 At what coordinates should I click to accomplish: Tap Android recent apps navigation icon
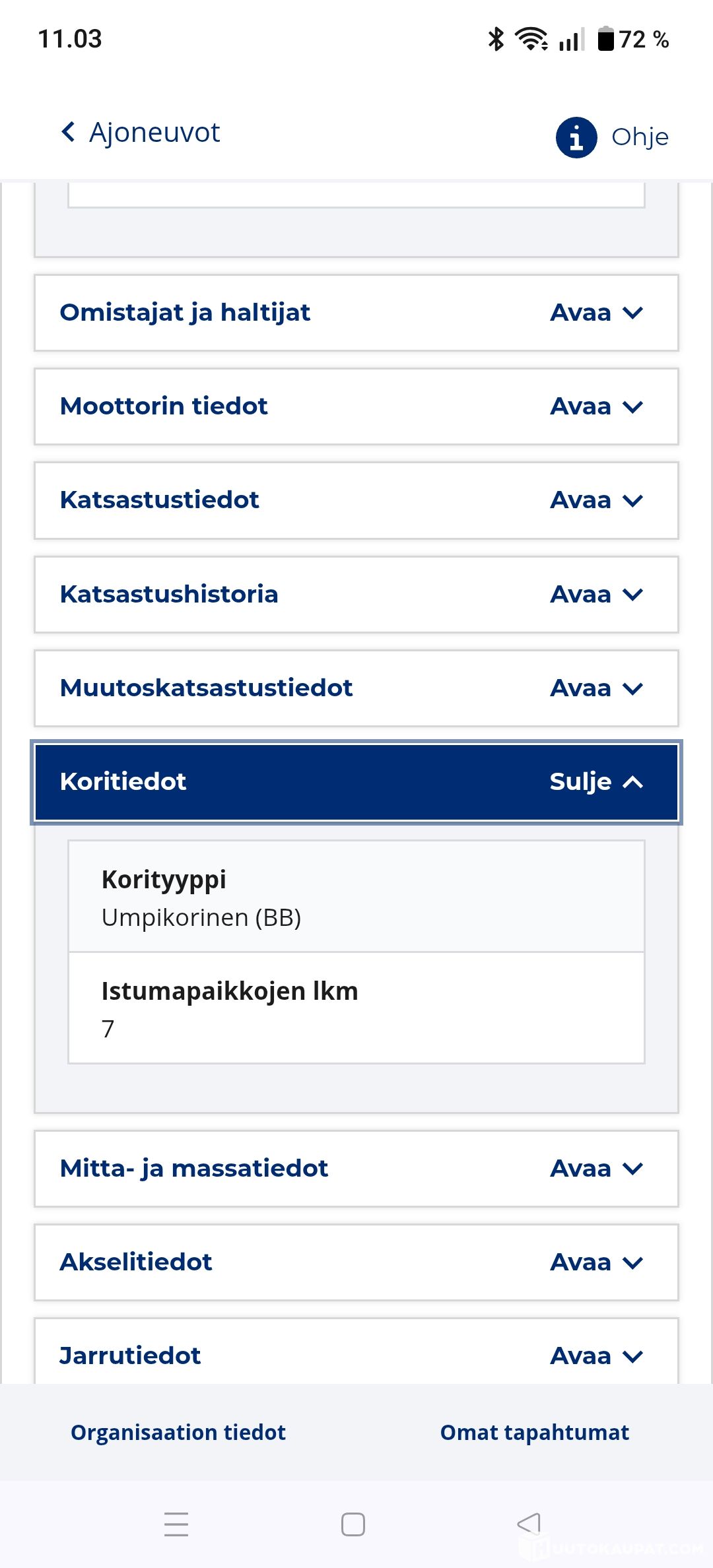pyautogui.click(x=176, y=1524)
